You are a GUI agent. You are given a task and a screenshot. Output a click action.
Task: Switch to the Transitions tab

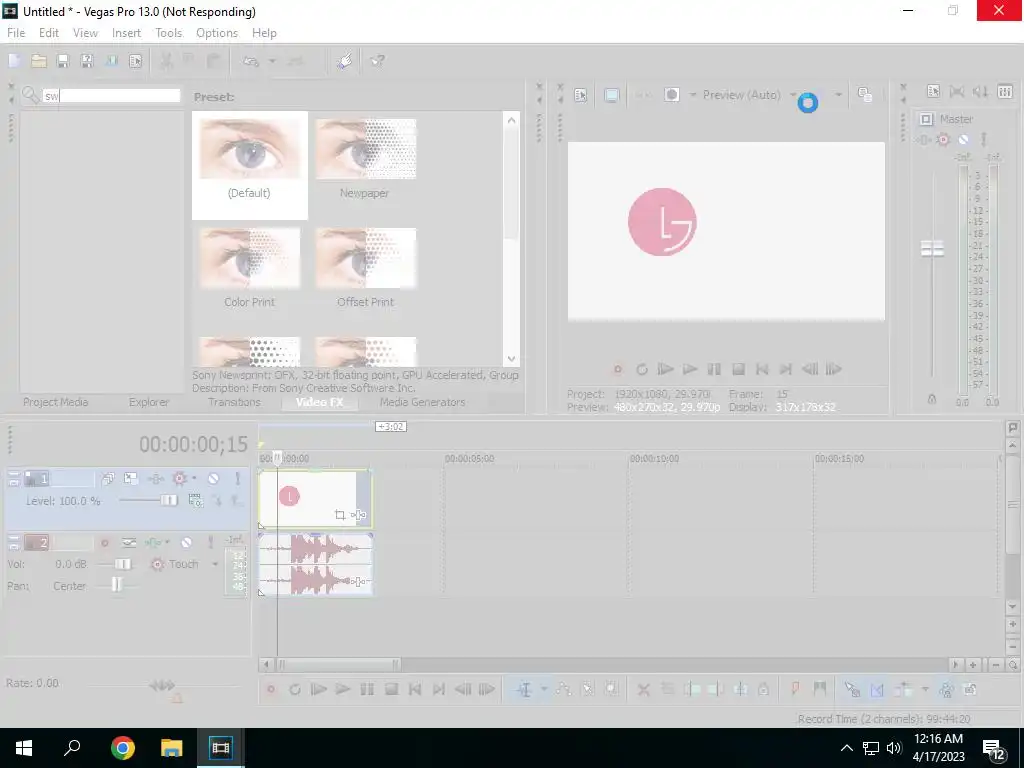coord(234,402)
